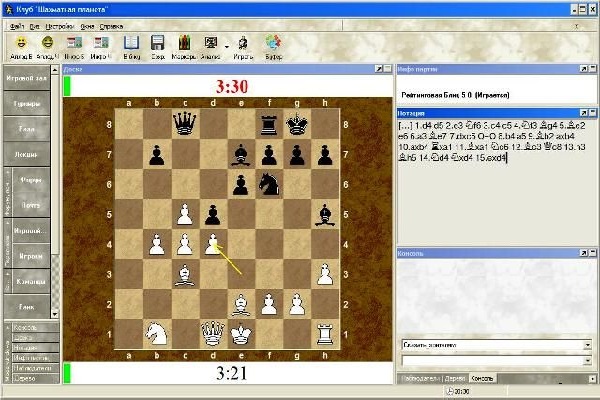The width and height of the screenshot is (600, 400).
Task: Open the Буфер clipboard icon
Action: [274, 42]
